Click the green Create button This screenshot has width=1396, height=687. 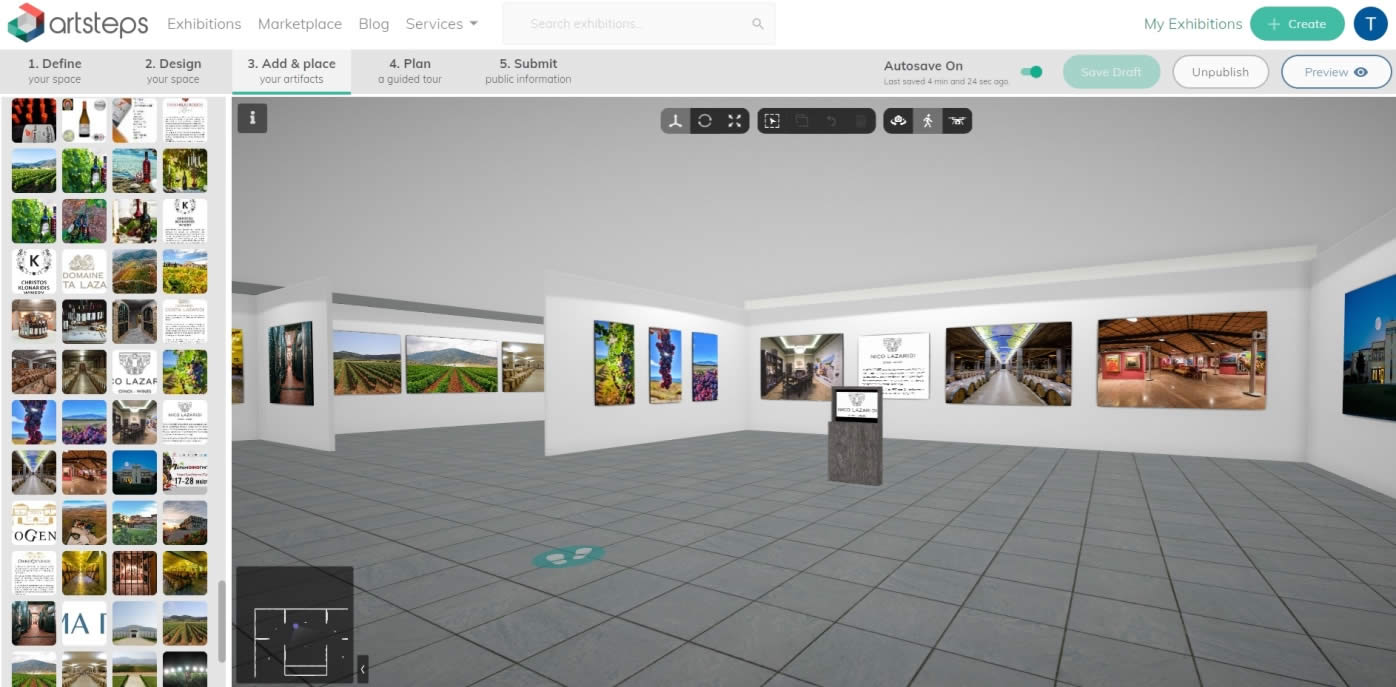coord(1297,24)
